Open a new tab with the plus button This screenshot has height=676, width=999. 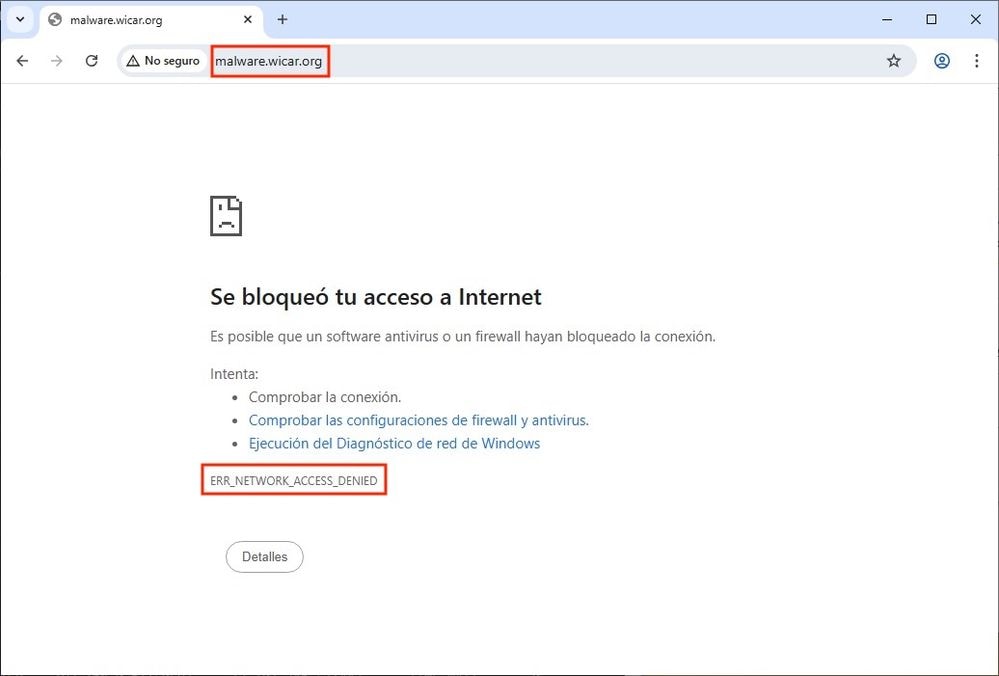coord(282,20)
